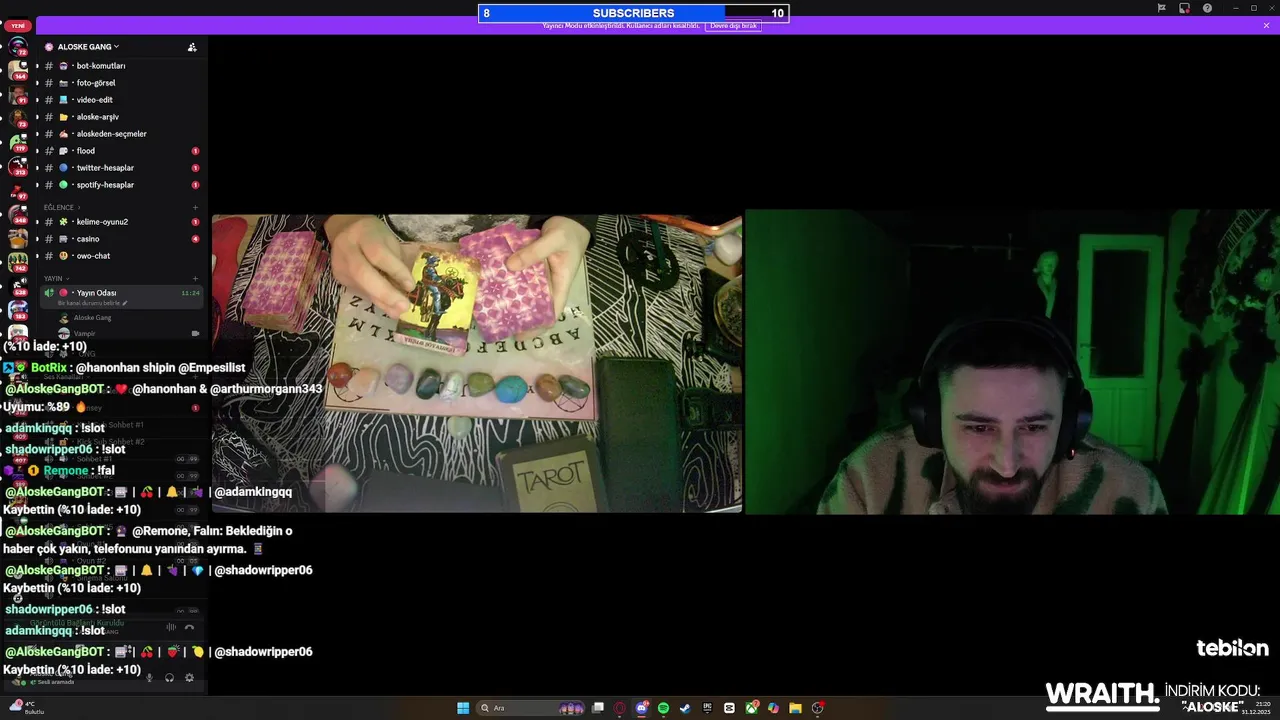
Task: Open the server icon with 73 badge
Action: [x=18, y=118]
